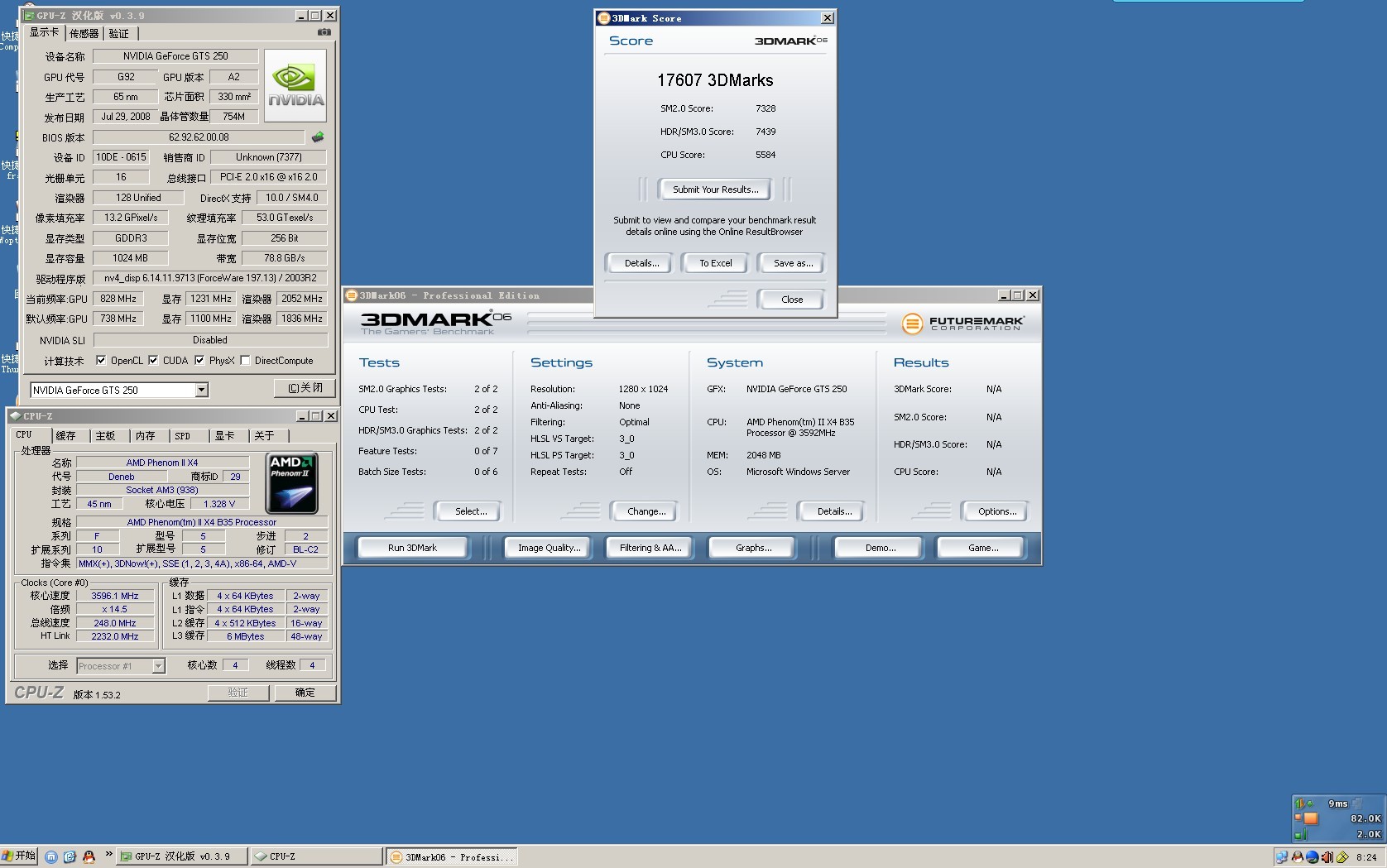Screen dimensions: 1387x868
Task: Switch to the 传感器 tab in GPU-Z
Action: [84, 33]
